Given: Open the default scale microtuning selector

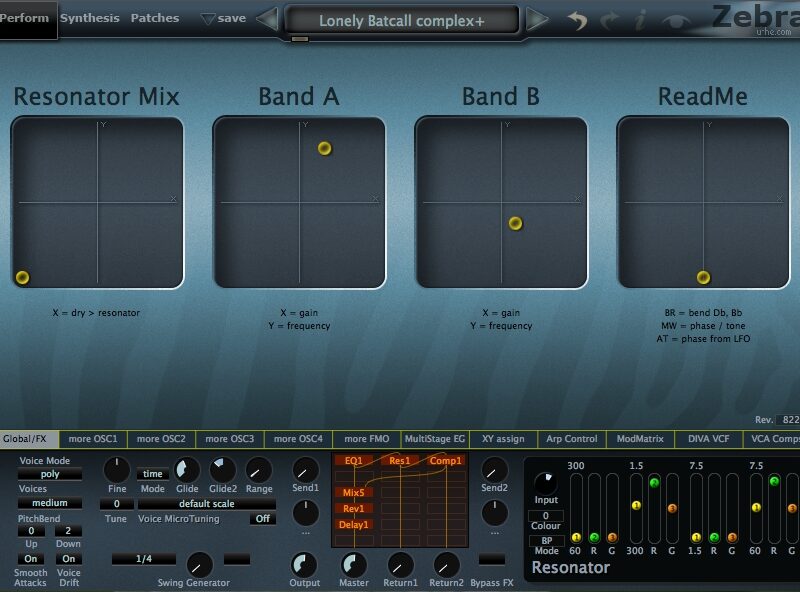Looking at the screenshot, I should (x=207, y=504).
